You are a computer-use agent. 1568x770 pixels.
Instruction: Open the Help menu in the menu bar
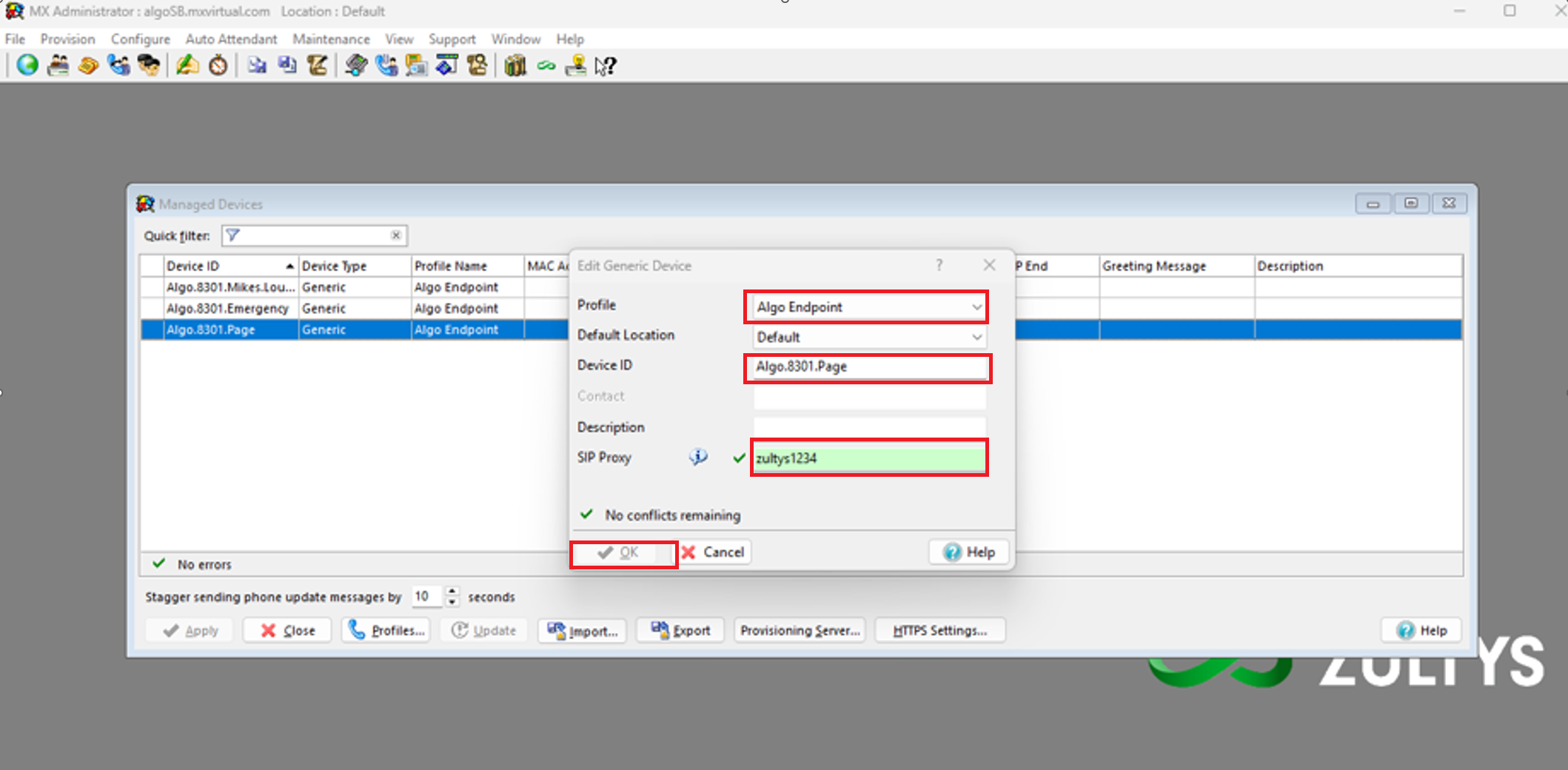click(570, 39)
